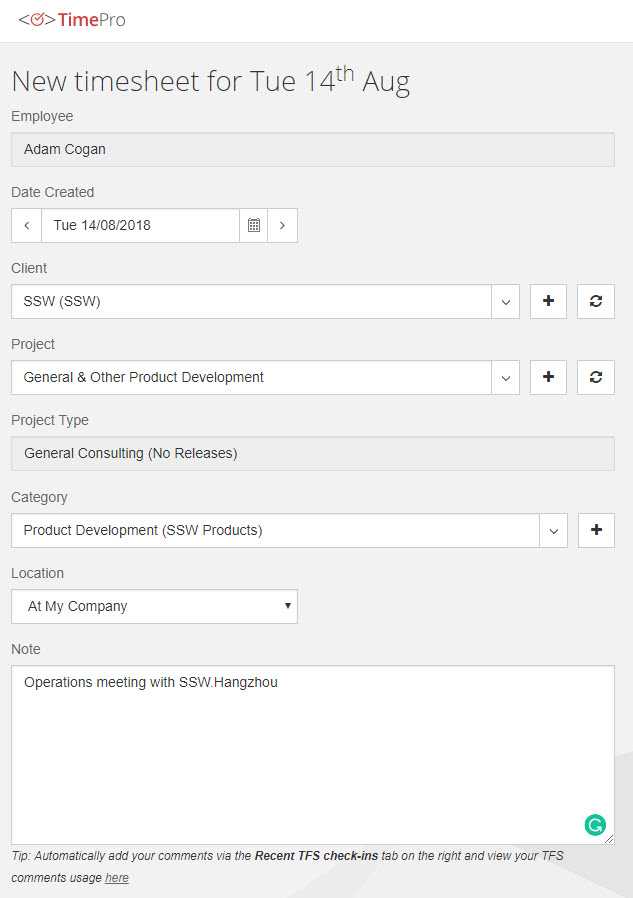Image resolution: width=633 pixels, height=898 pixels.
Task: Expand the Project dropdown arrow
Action: [x=506, y=377]
